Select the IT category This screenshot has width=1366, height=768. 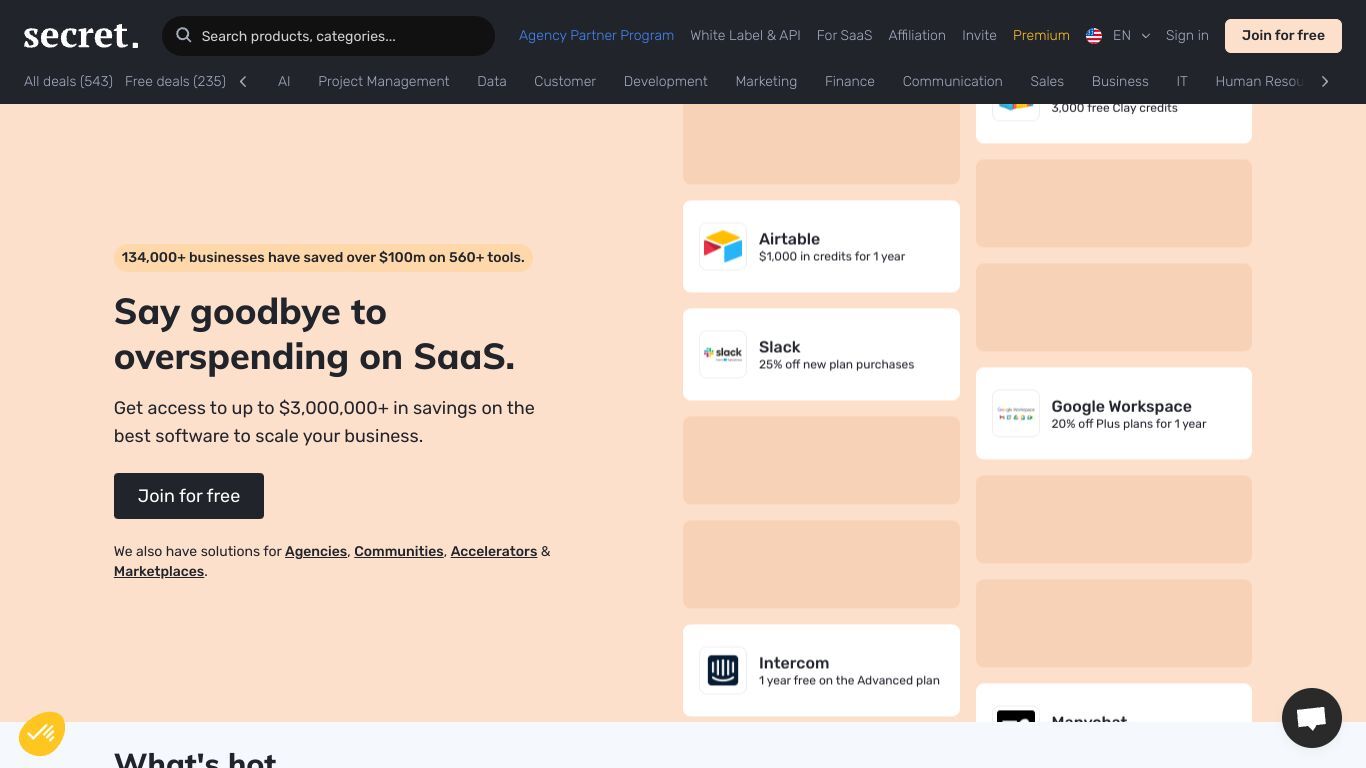pos(1182,81)
